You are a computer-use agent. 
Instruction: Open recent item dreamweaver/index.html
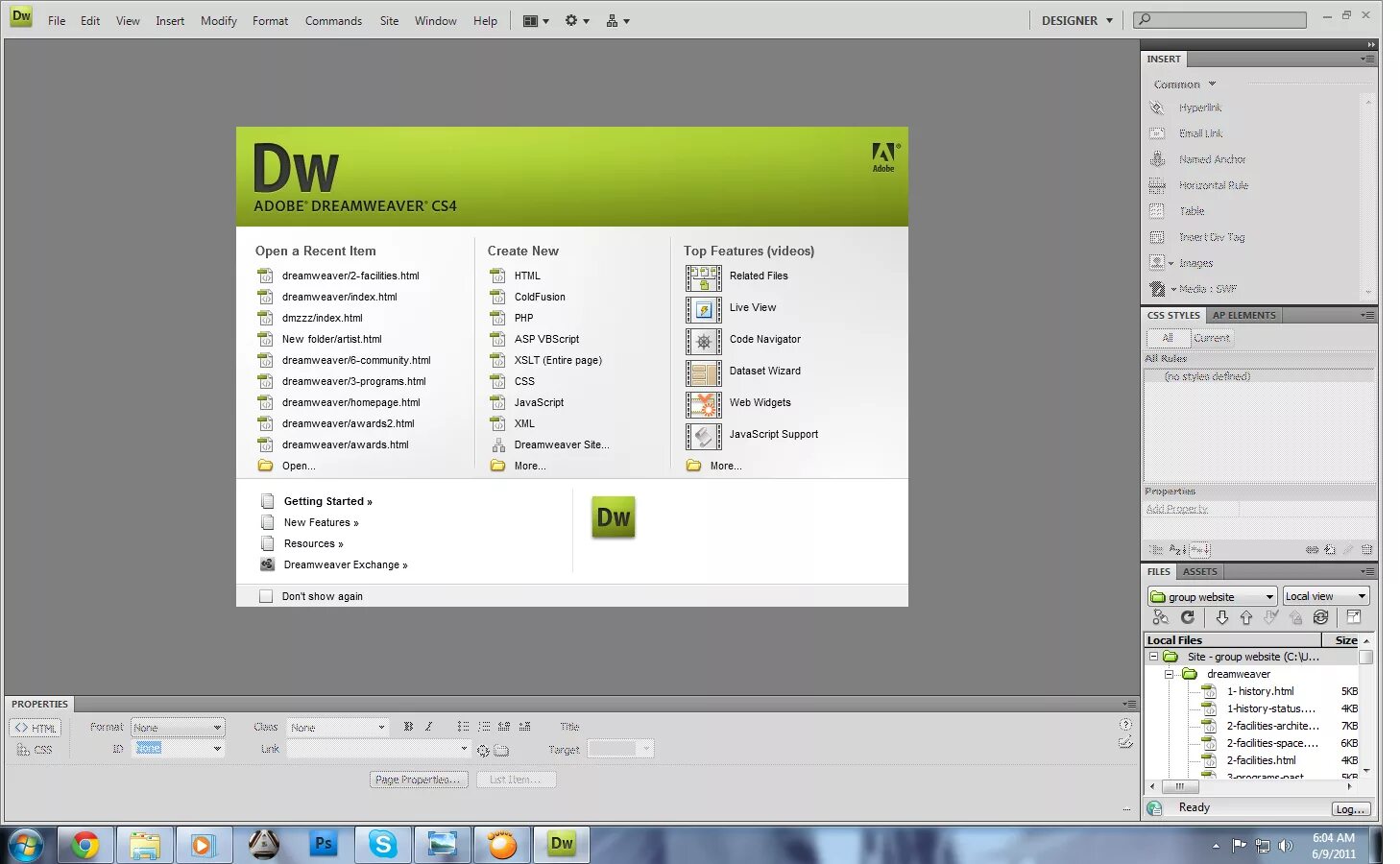point(339,297)
